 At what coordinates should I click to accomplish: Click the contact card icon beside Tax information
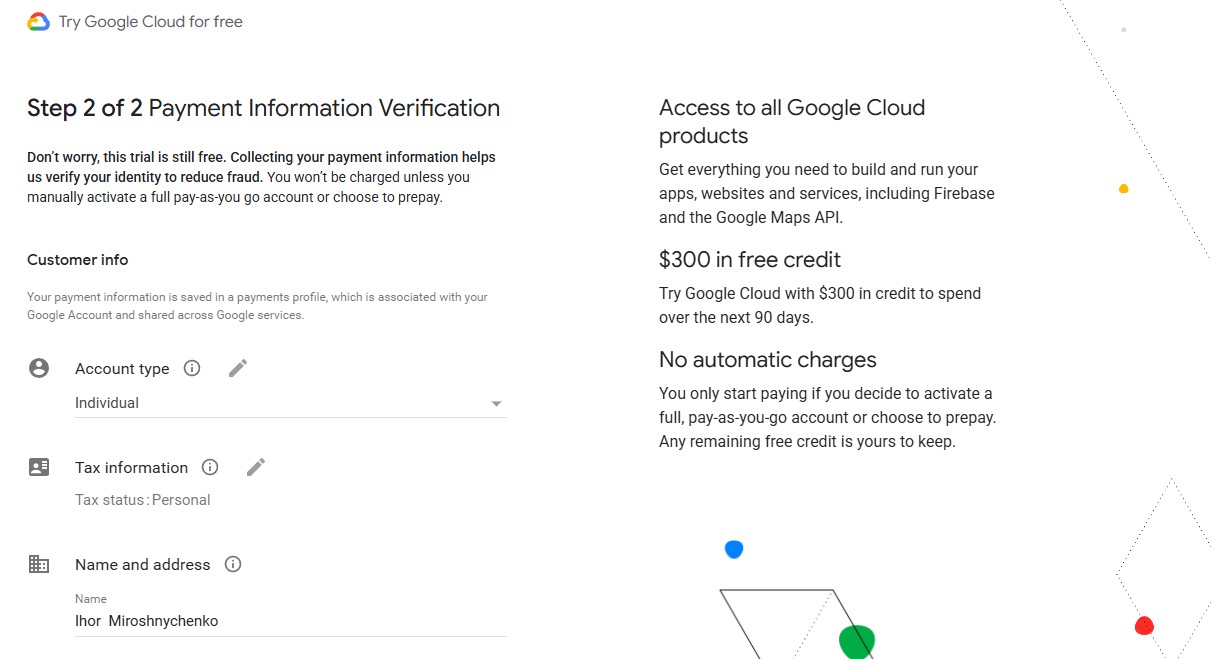tap(38, 466)
